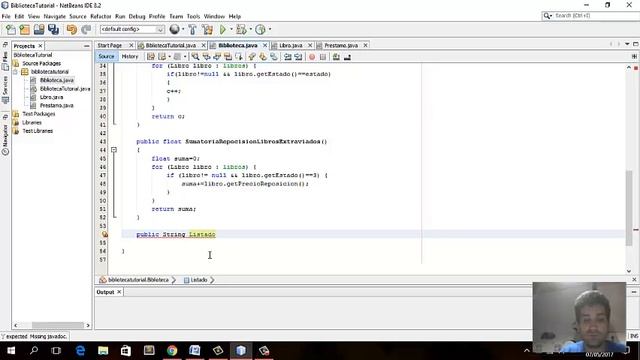Click the Debug Project toolbar icon

(x=241, y=29)
